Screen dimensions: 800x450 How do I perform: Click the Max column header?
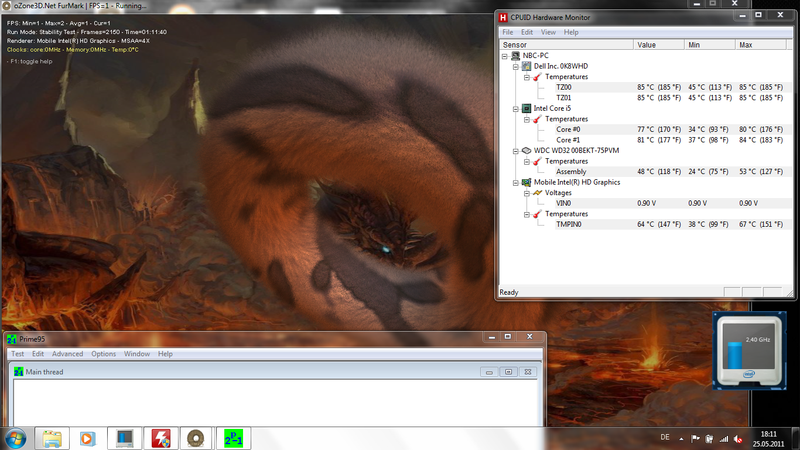(x=761, y=45)
